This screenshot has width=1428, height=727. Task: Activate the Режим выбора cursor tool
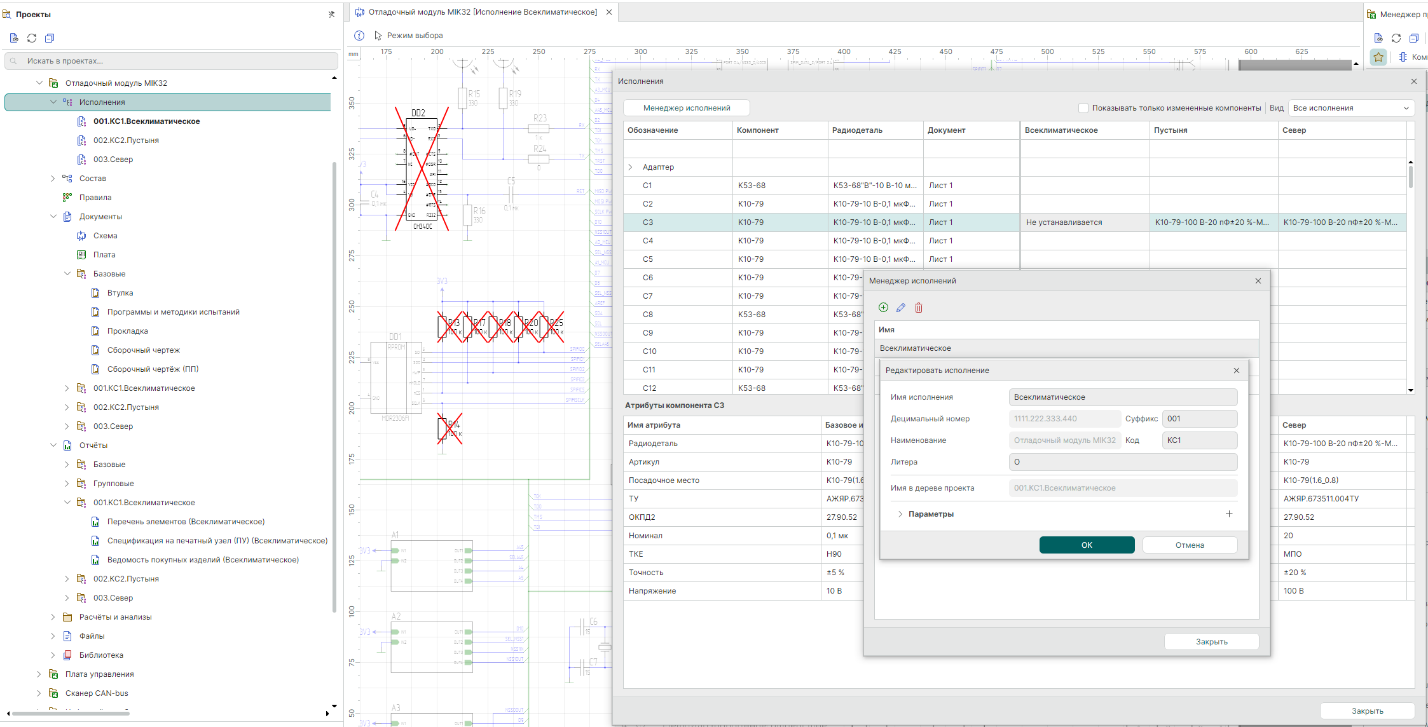pos(408,35)
